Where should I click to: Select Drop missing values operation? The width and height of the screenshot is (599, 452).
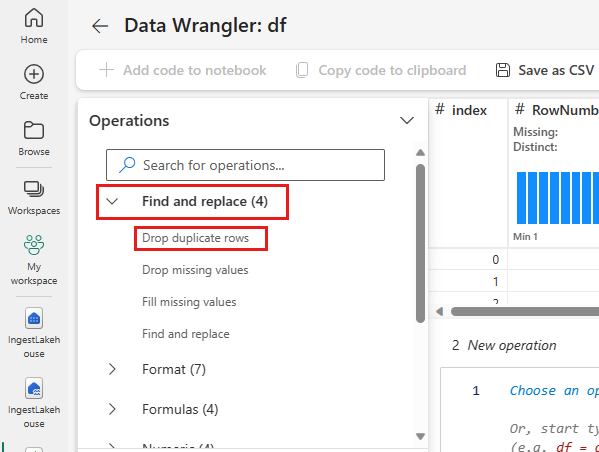tap(195, 270)
